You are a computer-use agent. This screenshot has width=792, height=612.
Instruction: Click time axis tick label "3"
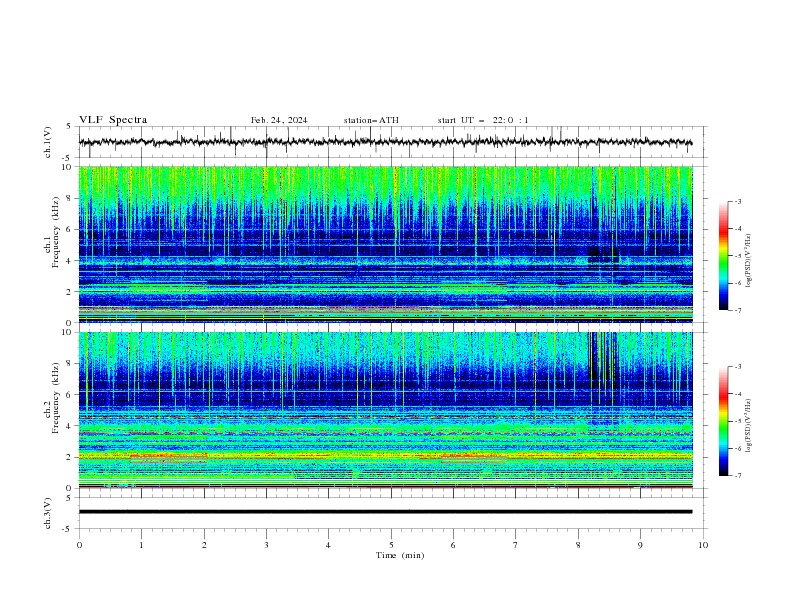coord(266,545)
